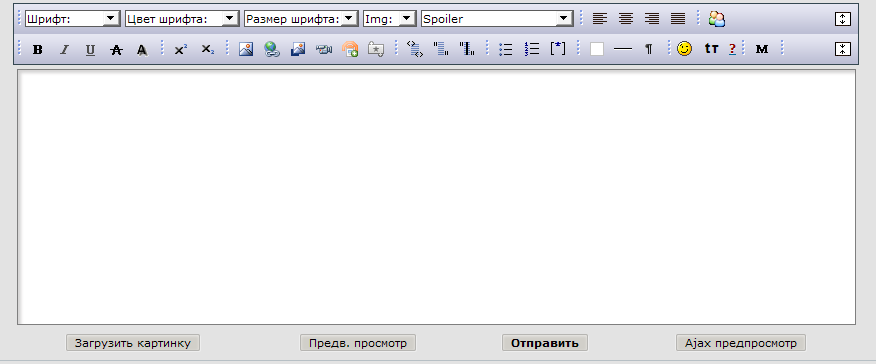Align text left
The width and height of the screenshot is (876, 364).
(600, 19)
